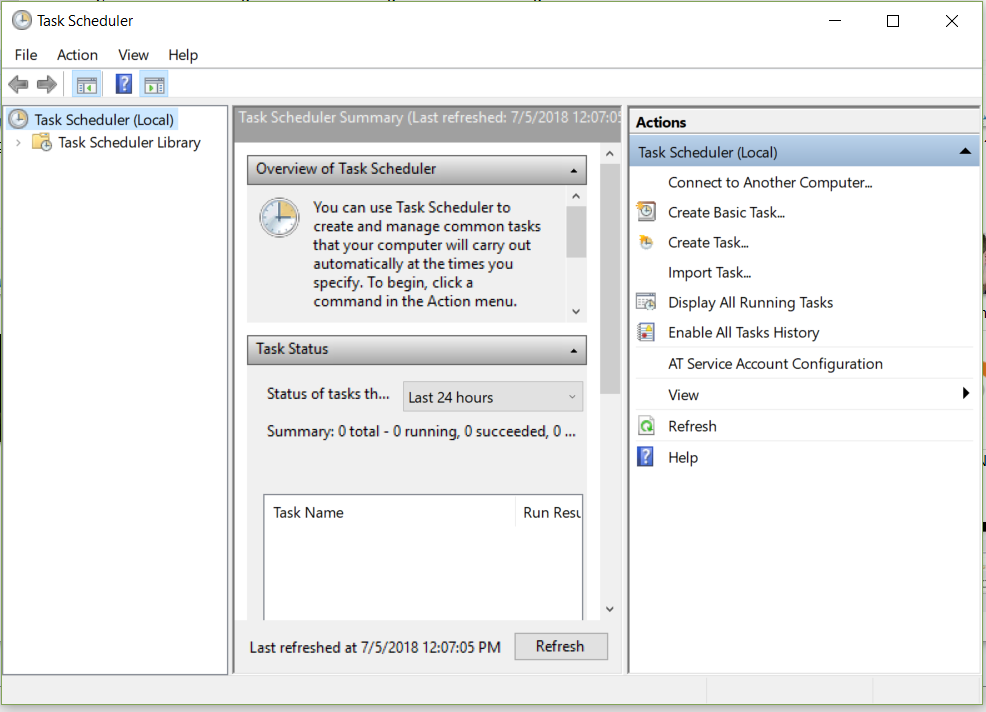Screen dimensions: 986x712
Task: Click the Refresh button at the bottom
Action: coord(560,646)
